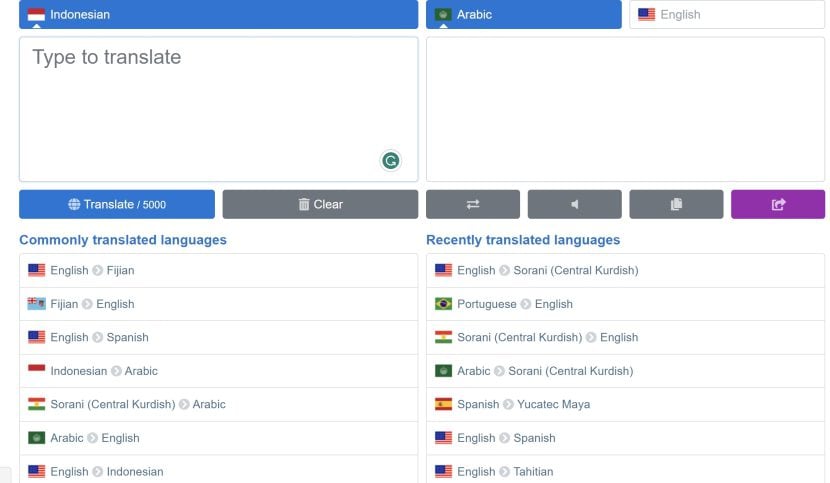Click the Indonesian flag in source selector
This screenshot has height=483, width=830.
(36, 14)
